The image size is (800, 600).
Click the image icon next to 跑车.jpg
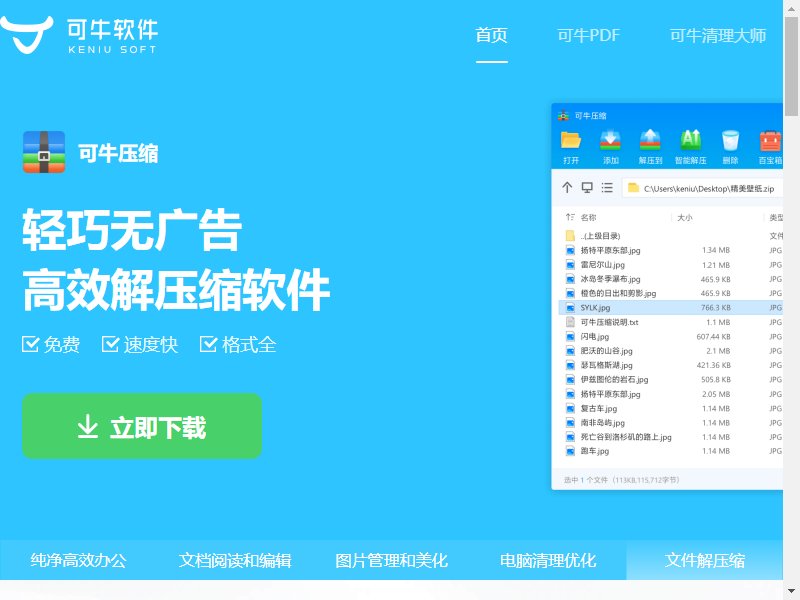point(570,451)
